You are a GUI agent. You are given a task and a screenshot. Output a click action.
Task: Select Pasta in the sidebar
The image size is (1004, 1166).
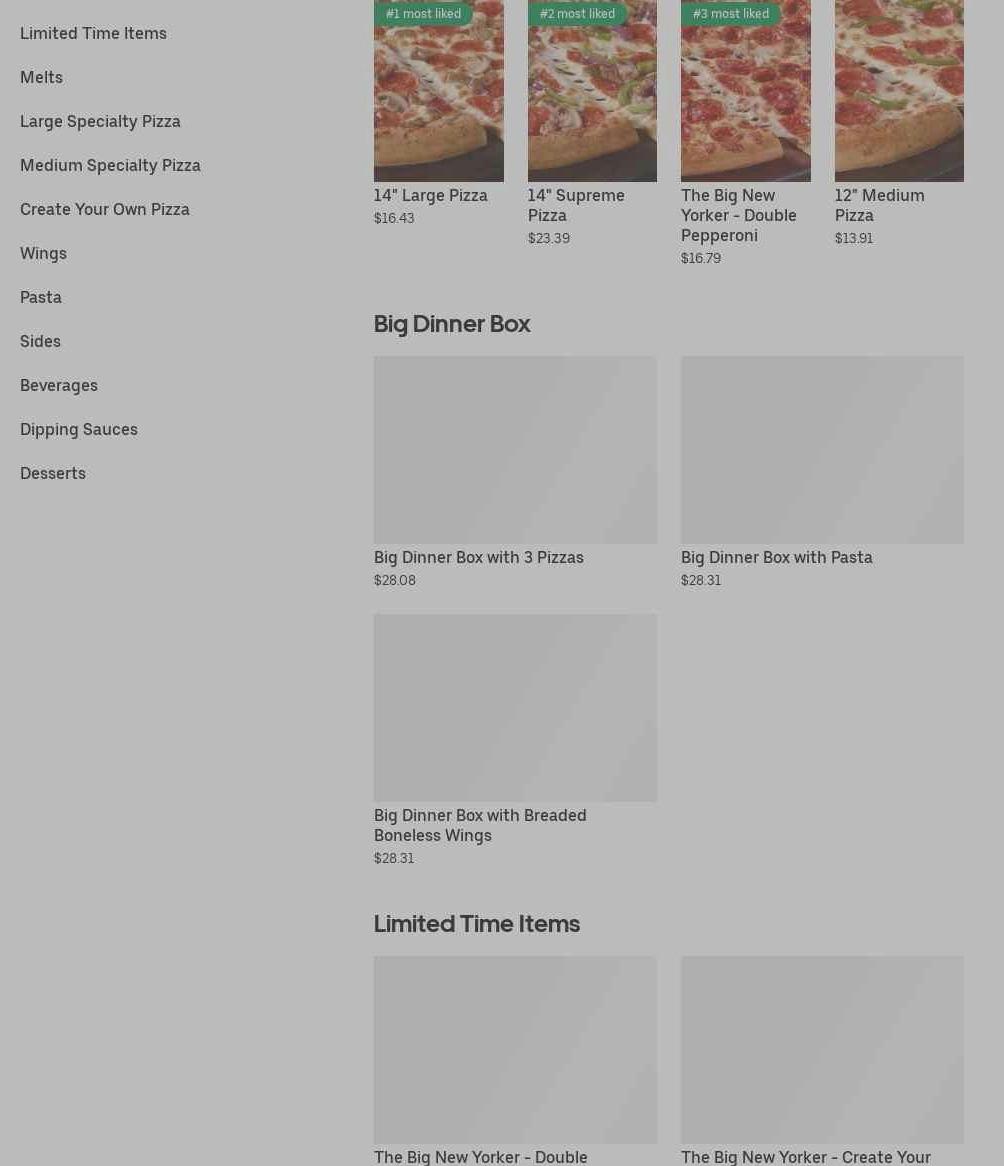click(41, 297)
